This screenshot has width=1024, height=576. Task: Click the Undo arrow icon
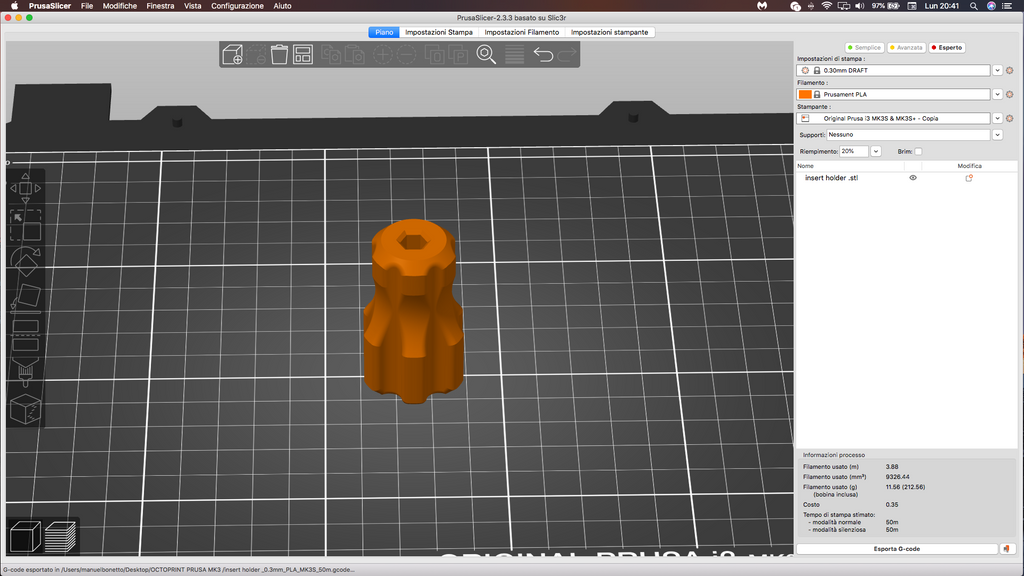click(543, 54)
